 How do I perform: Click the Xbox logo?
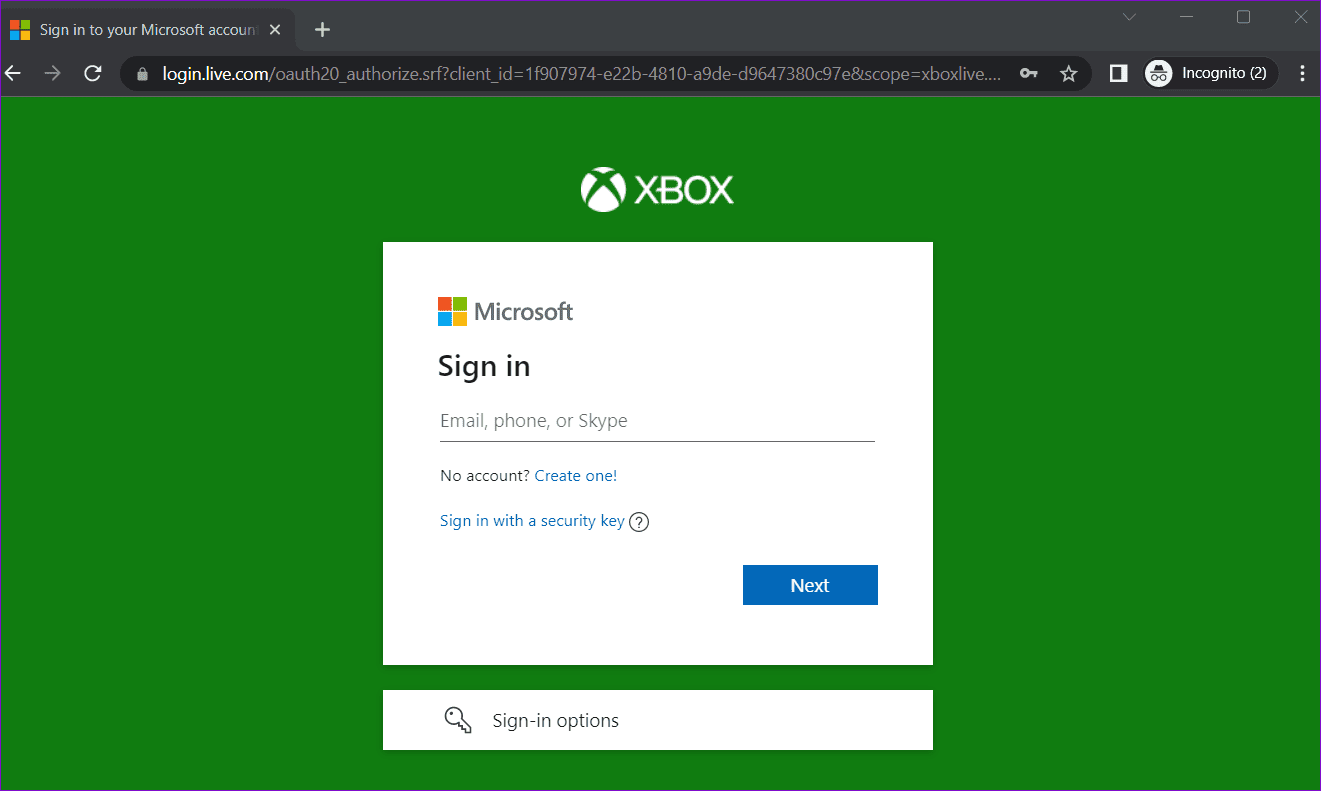coord(657,189)
